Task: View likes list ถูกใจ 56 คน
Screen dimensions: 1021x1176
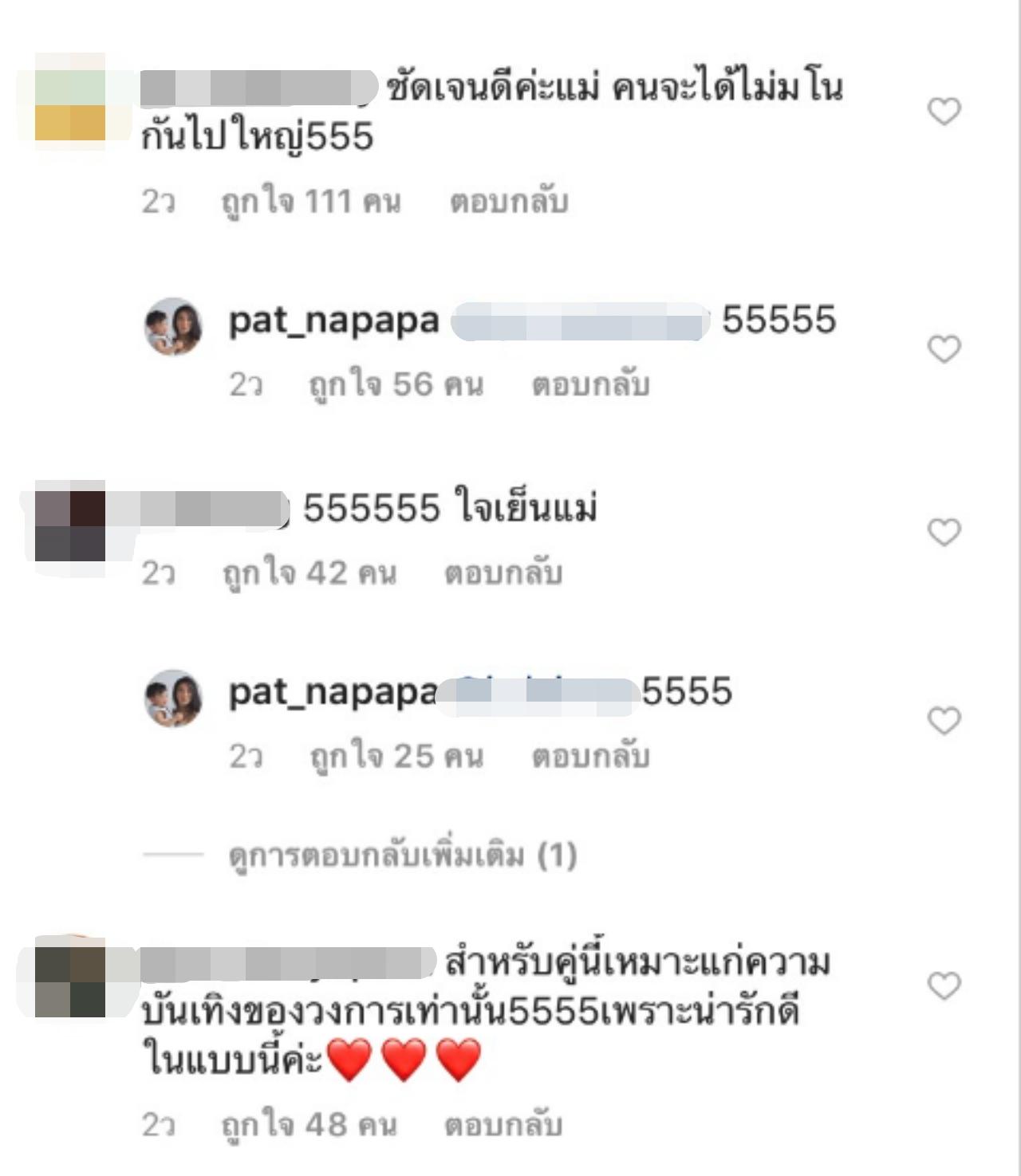Action: tap(396, 384)
